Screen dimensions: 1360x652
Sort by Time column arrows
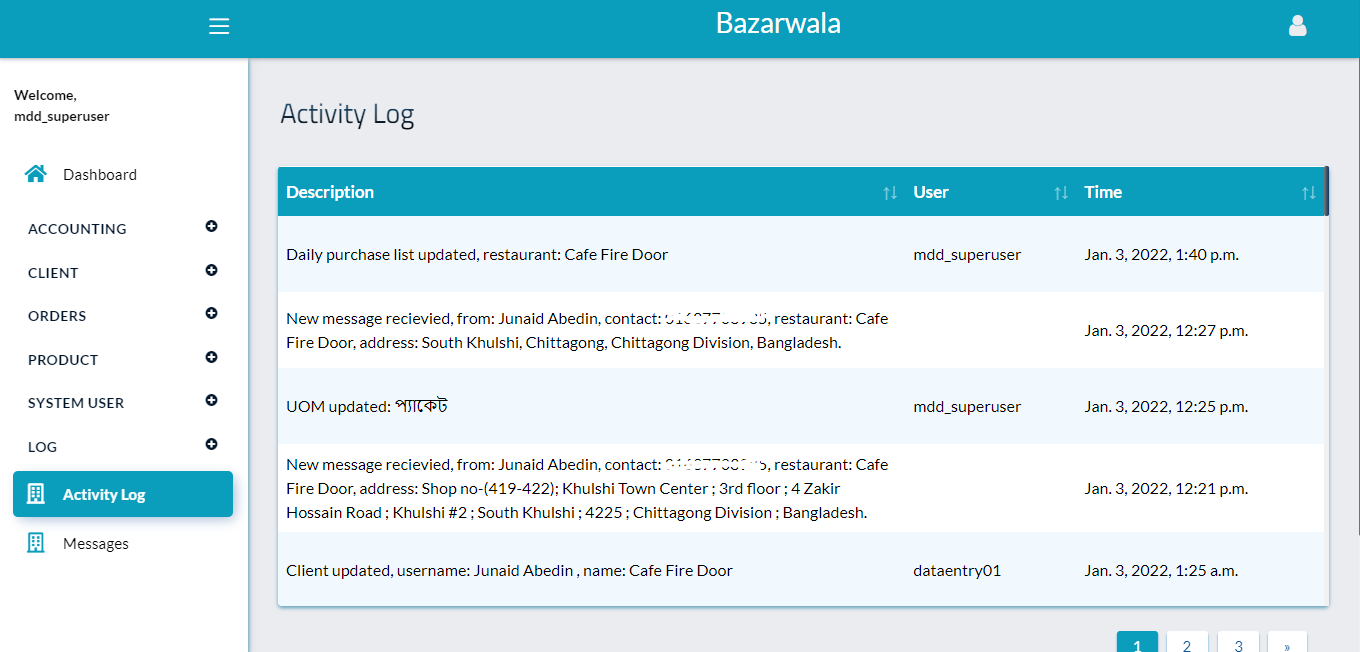1308,193
